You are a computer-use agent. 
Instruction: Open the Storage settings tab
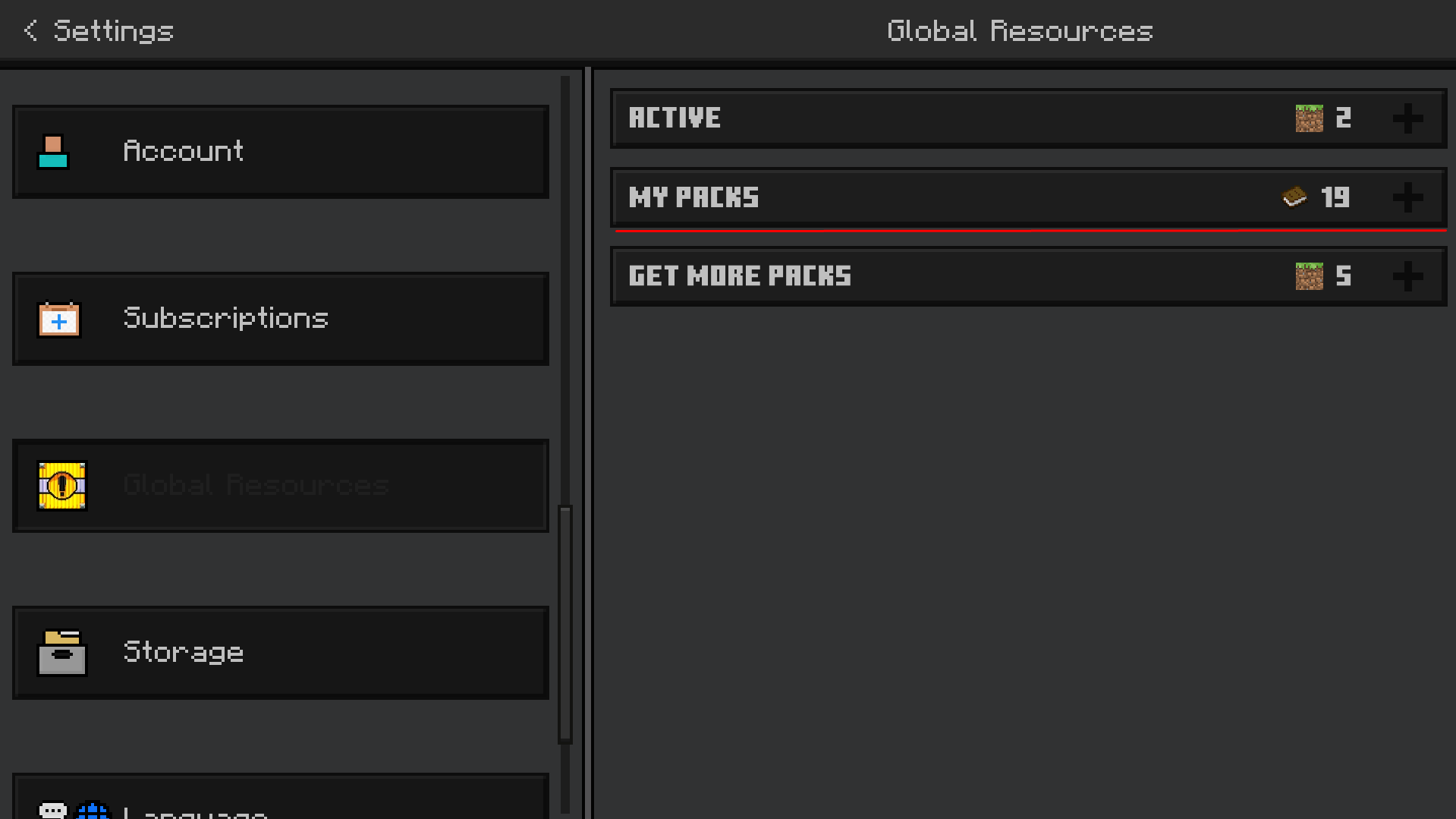tap(281, 653)
